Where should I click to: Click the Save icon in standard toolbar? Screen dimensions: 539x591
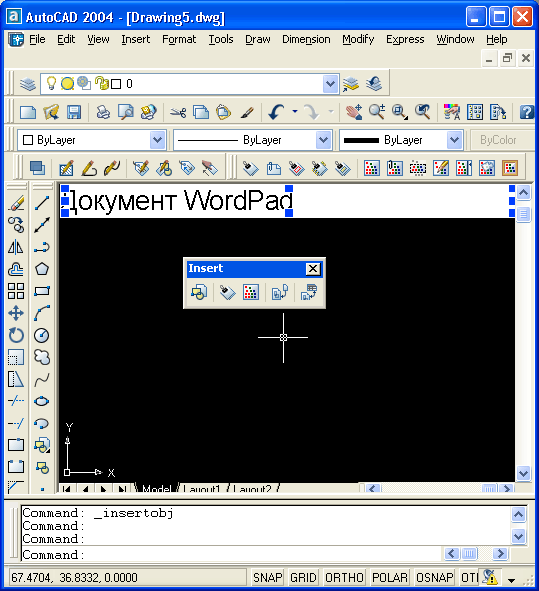click(74, 112)
